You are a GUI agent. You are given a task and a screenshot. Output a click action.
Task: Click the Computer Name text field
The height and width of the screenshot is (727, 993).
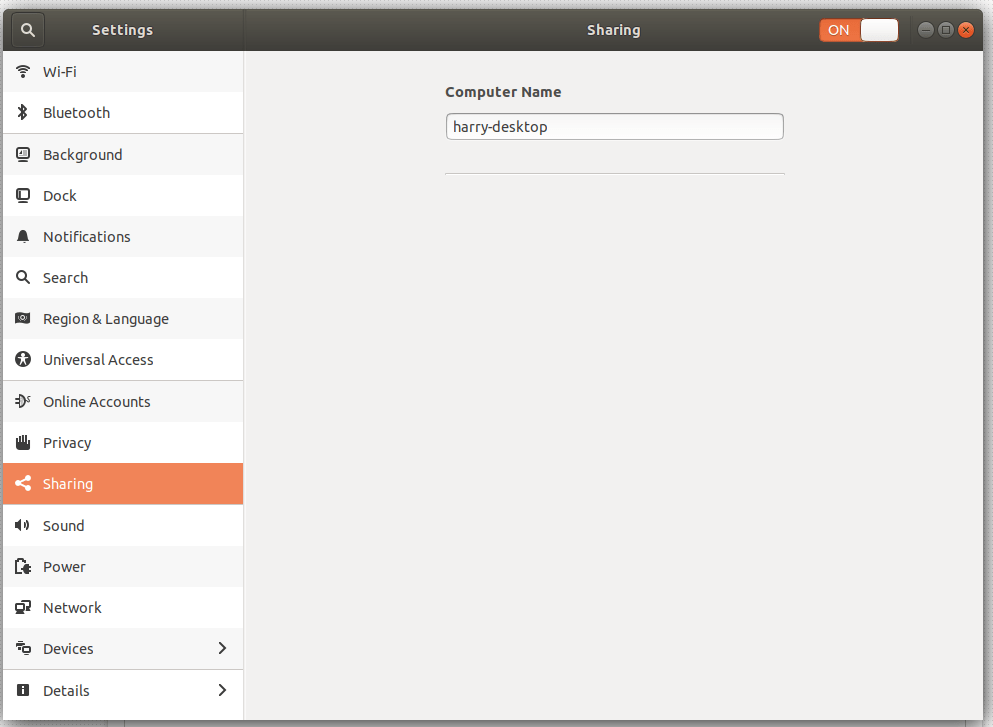click(614, 127)
